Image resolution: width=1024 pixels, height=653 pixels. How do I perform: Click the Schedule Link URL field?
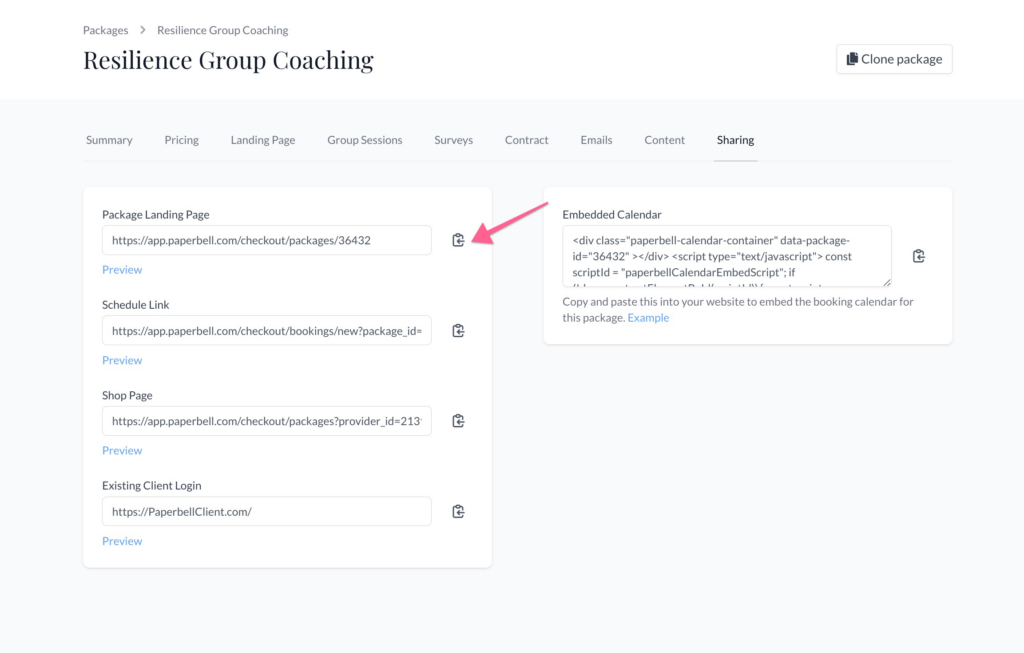coord(266,330)
